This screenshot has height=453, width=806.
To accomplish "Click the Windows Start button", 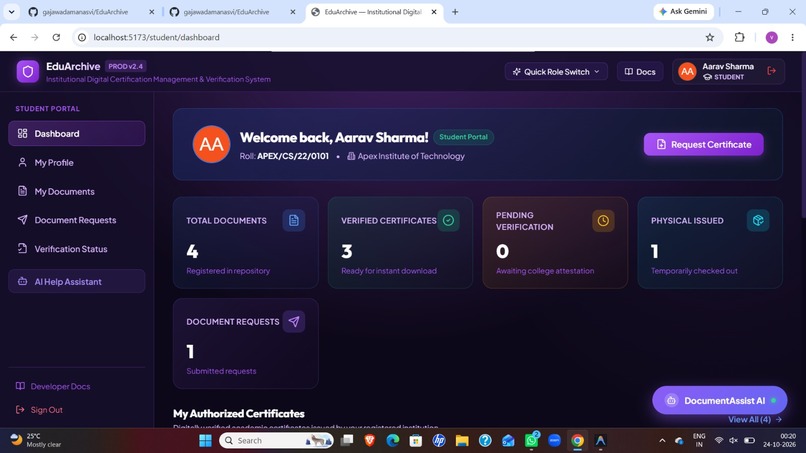I will 206,441.
